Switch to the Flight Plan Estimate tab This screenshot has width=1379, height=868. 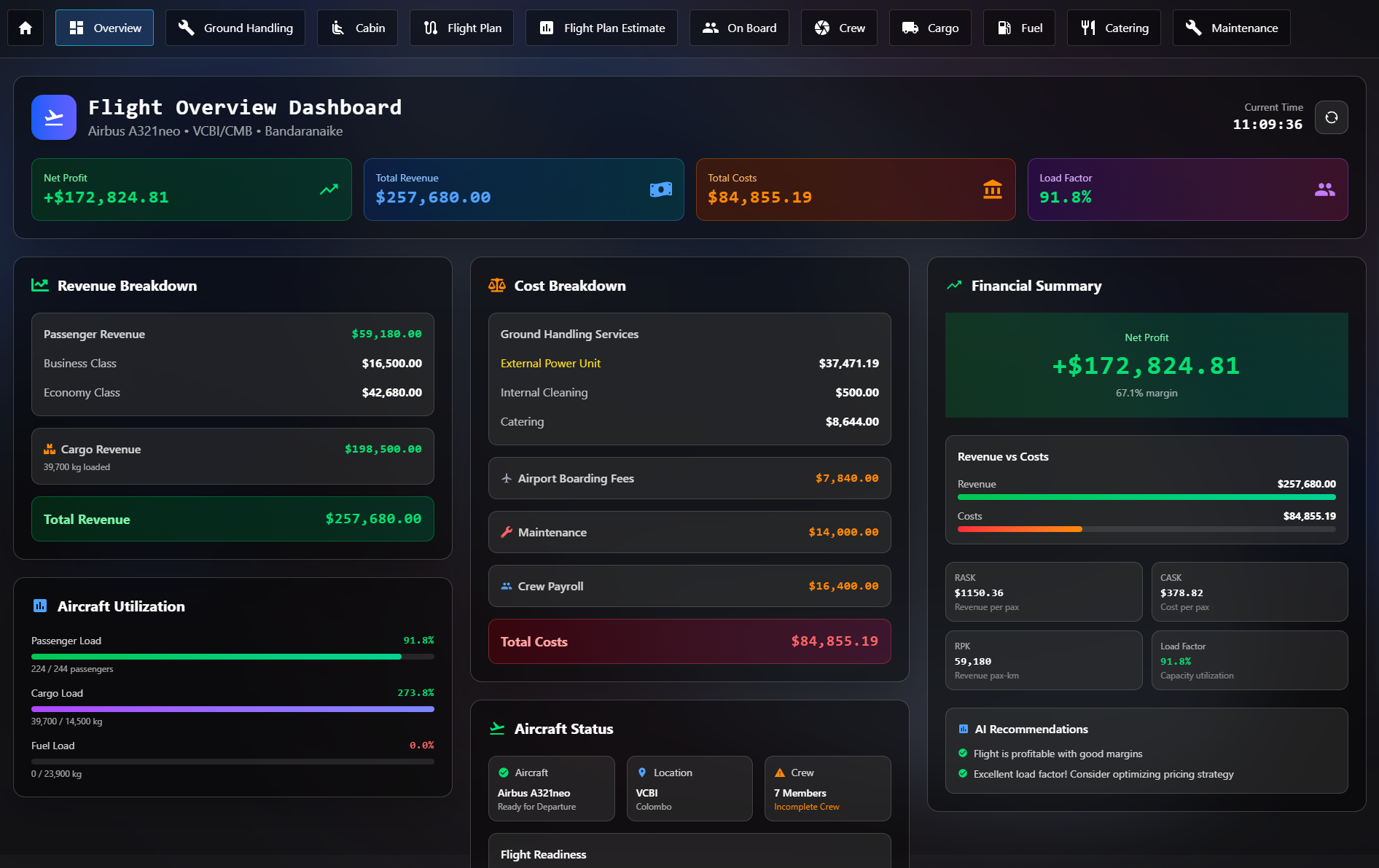[x=601, y=28]
